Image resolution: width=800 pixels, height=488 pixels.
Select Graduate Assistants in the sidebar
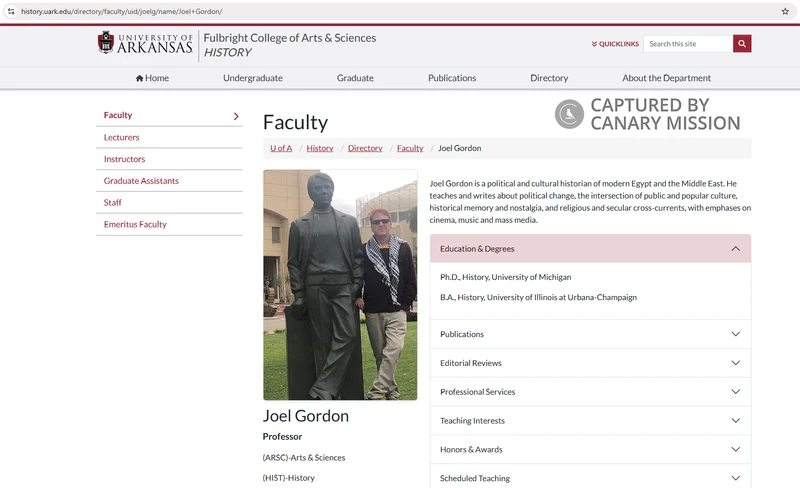pos(141,181)
